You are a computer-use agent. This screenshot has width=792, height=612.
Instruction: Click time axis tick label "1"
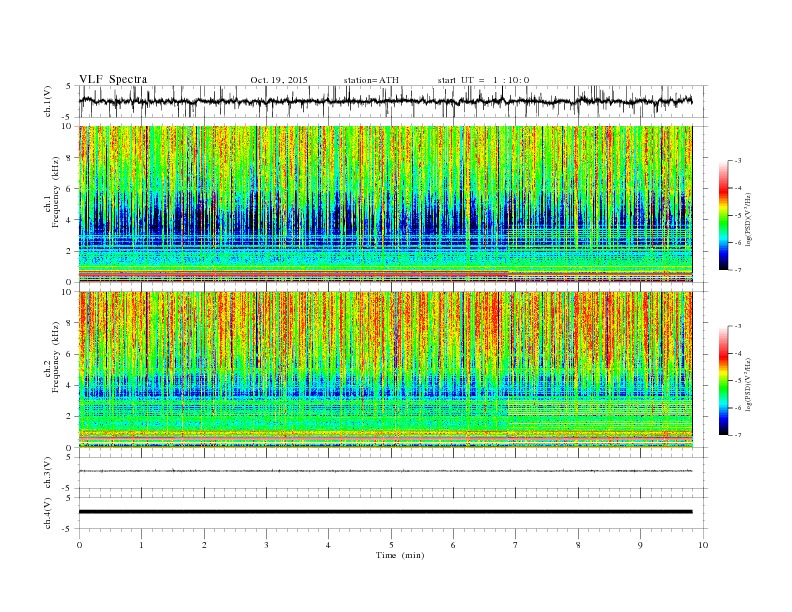tap(141, 545)
